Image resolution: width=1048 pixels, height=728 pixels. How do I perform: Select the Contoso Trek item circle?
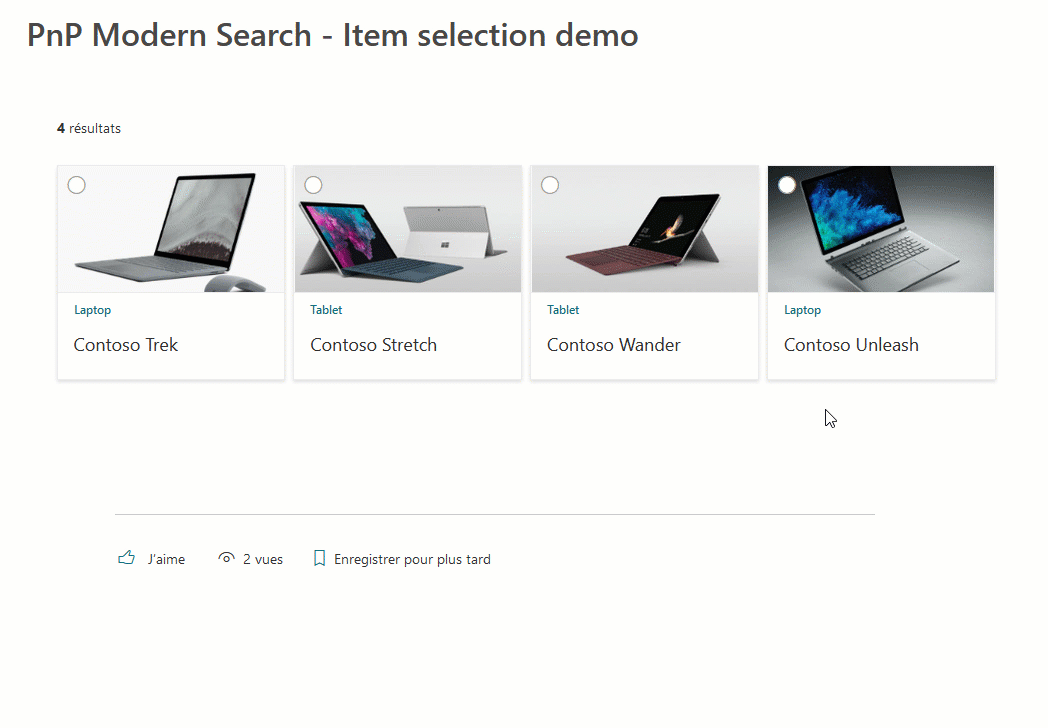pos(77,185)
